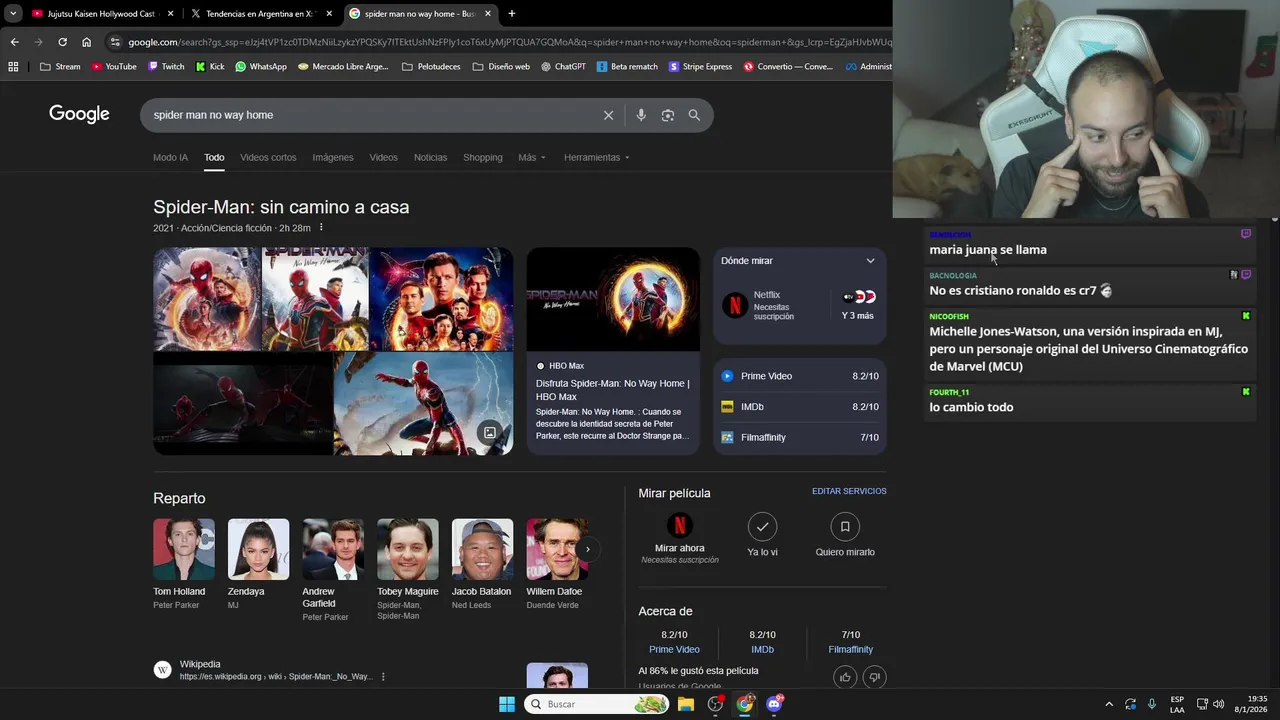Open the Stream bookmarks folder
1280x720 pixels.
point(60,67)
